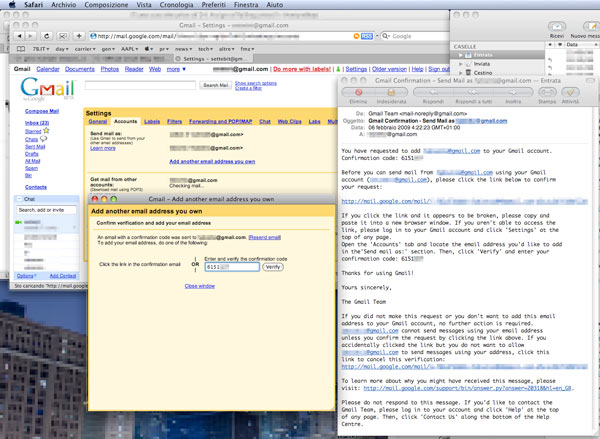The width and height of the screenshot is (600, 439).
Task: Open the 'tech' bookmarks folder dropdown
Action: click(205, 49)
